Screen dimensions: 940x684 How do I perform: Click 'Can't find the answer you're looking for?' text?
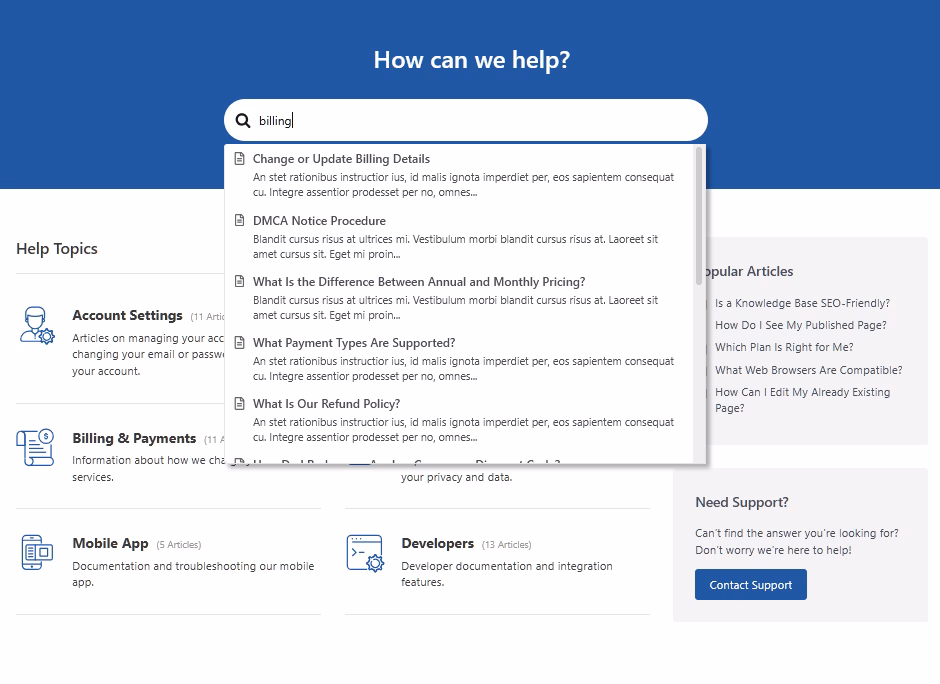point(797,533)
